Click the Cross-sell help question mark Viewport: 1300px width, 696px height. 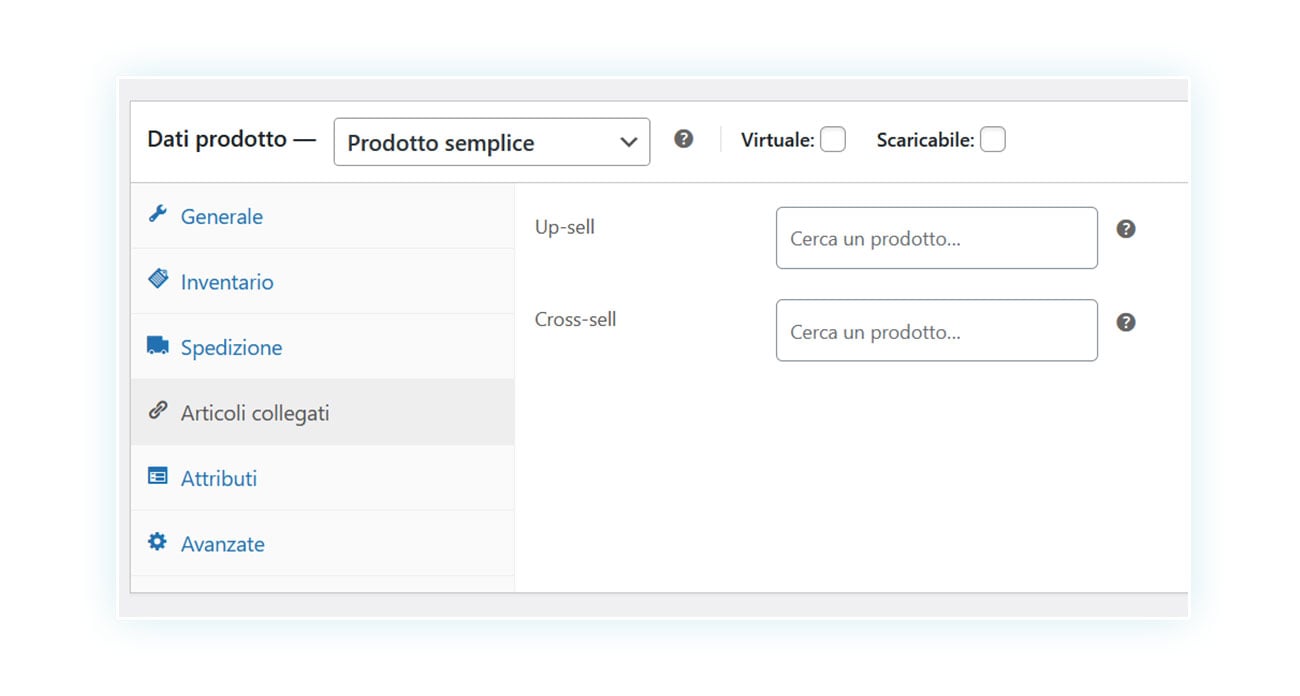click(x=1126, y=322)
